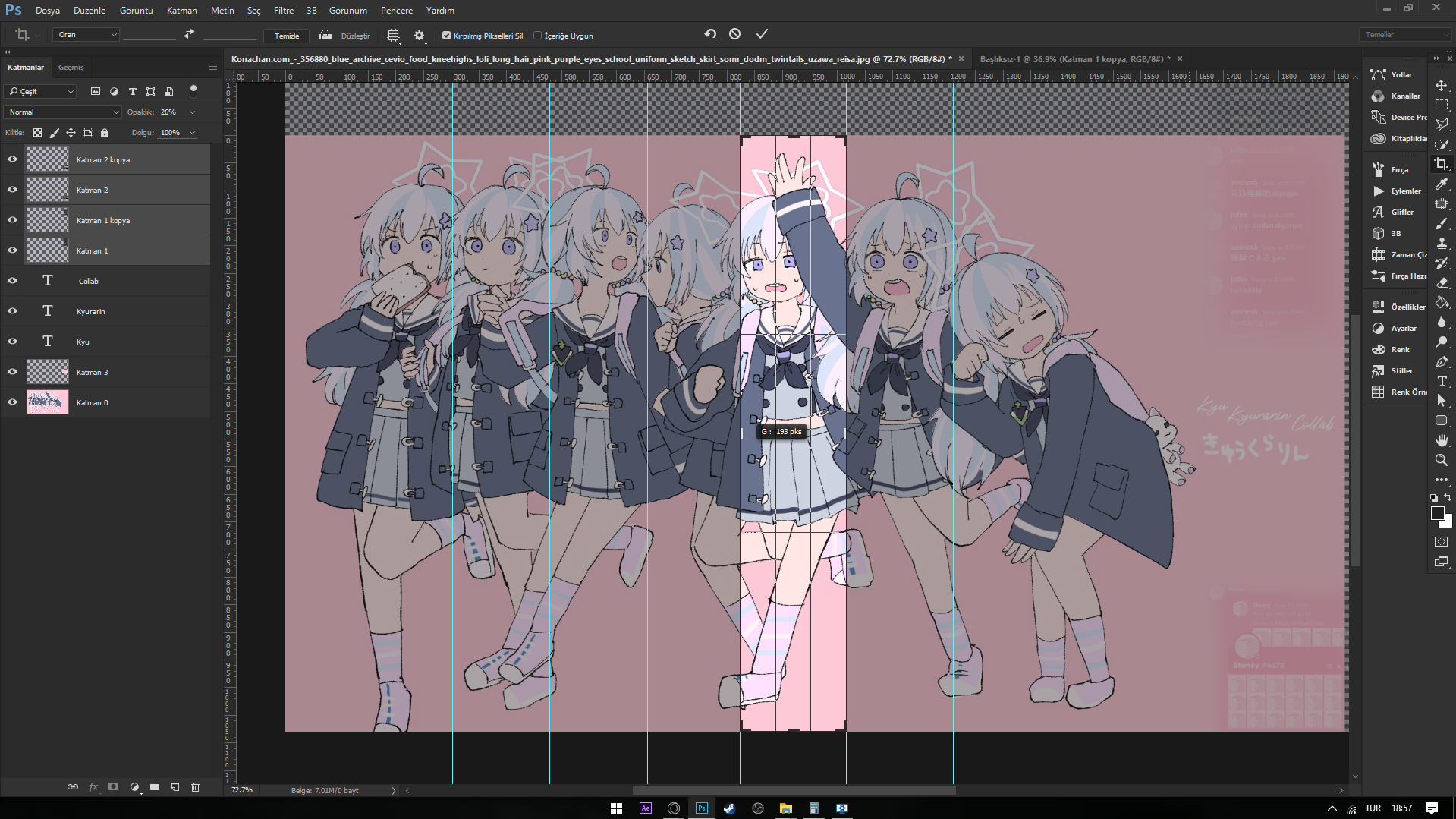
Task: Select the Rounded Rectangle shape tool
Action: click(x=1442, y=421)
